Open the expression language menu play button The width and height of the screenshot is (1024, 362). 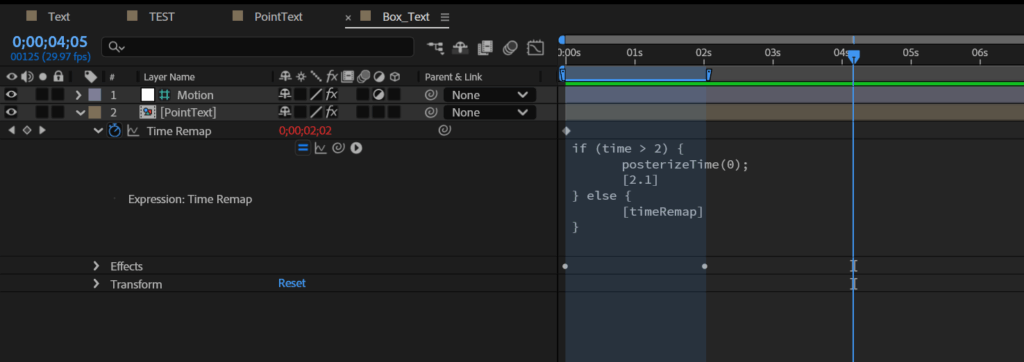point(356,148)
